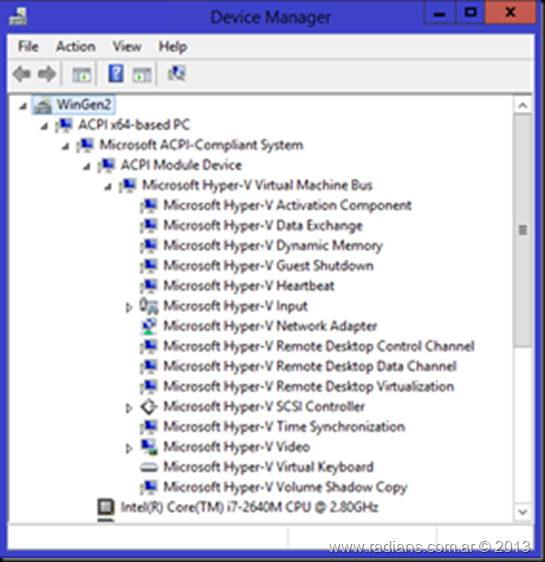Open the View menu
This screenshot has width=545, height=562.
(127, 47)
